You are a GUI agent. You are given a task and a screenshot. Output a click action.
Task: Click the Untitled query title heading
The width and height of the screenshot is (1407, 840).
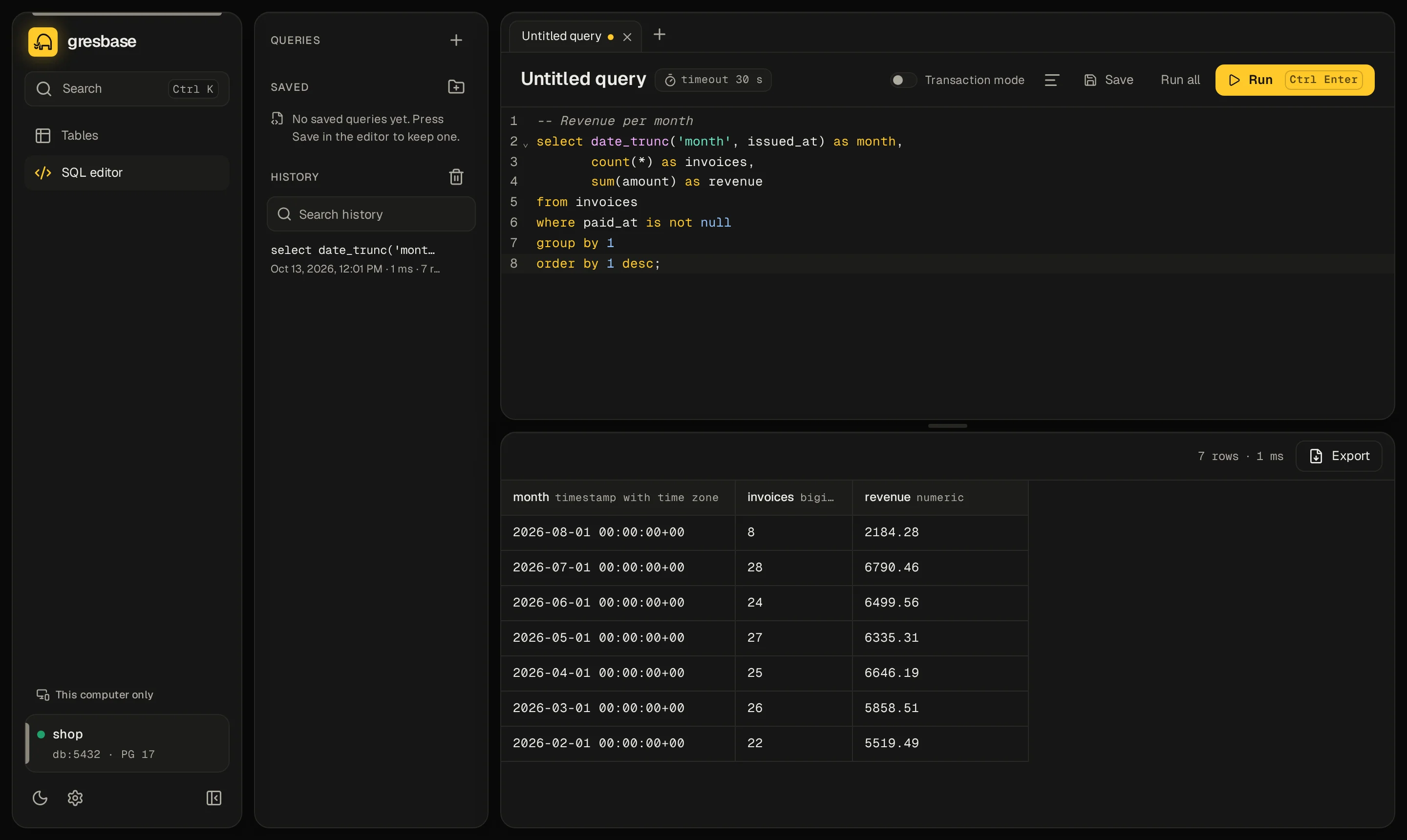click(x=583, y=79)
